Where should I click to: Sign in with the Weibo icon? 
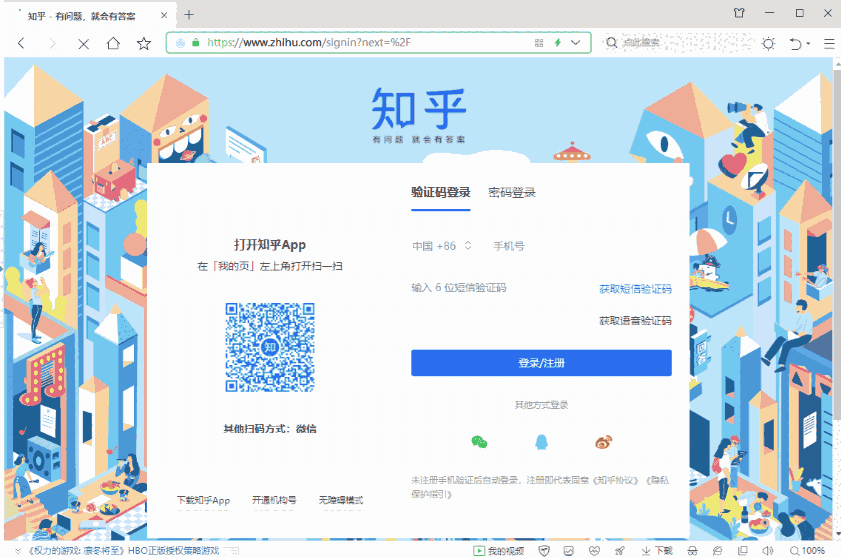[x=603, y=442]
